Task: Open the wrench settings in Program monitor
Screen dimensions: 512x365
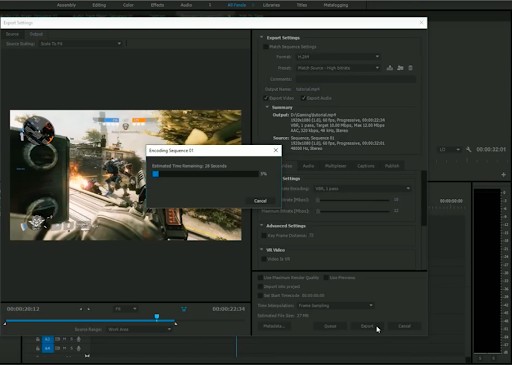Action: click(468, 149)
